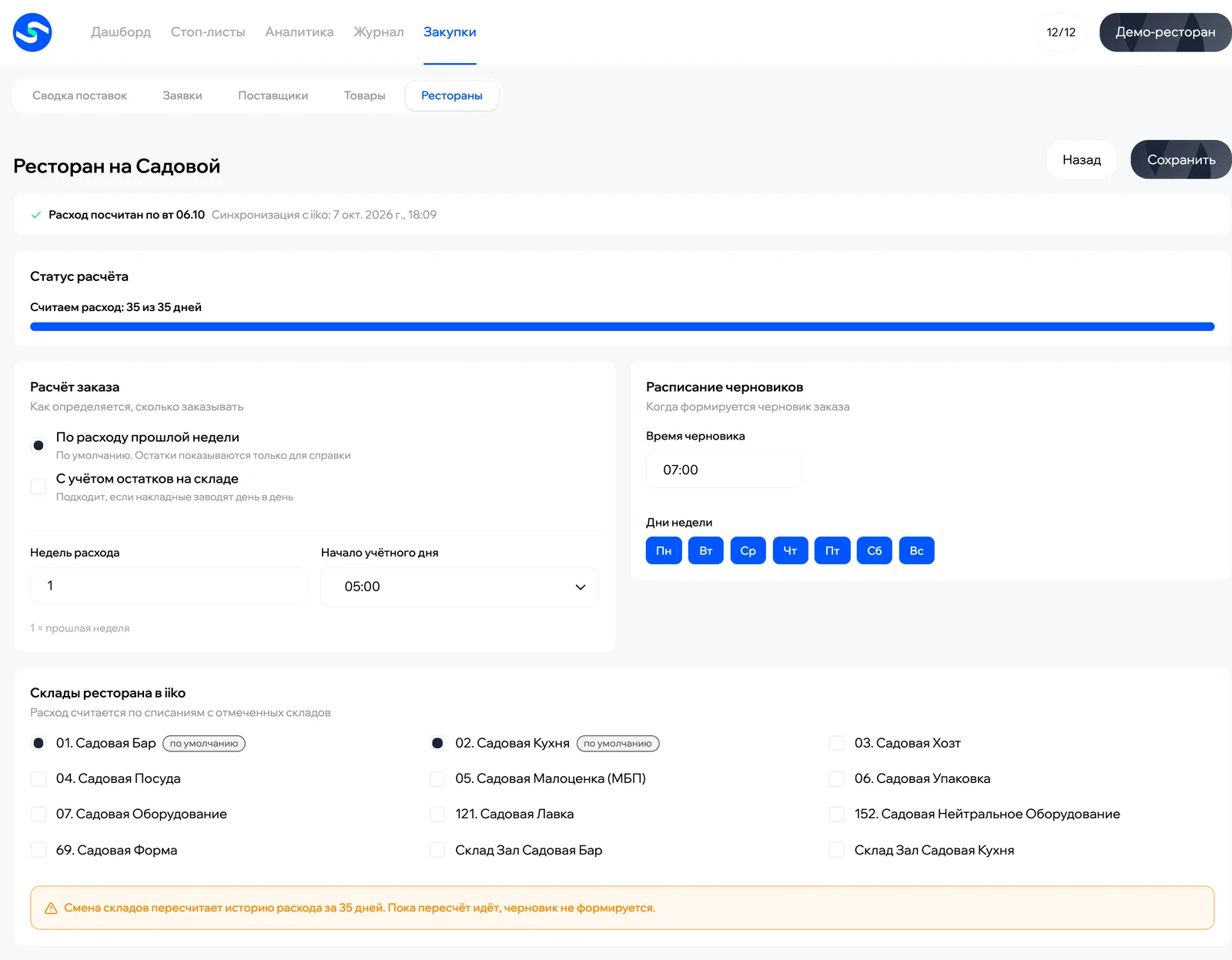The height and width of the screenshot is (960, 1232).
Task: Select 'С учётом остатков на складе' option
Action: pyautogui.click(x=38, y=487)
